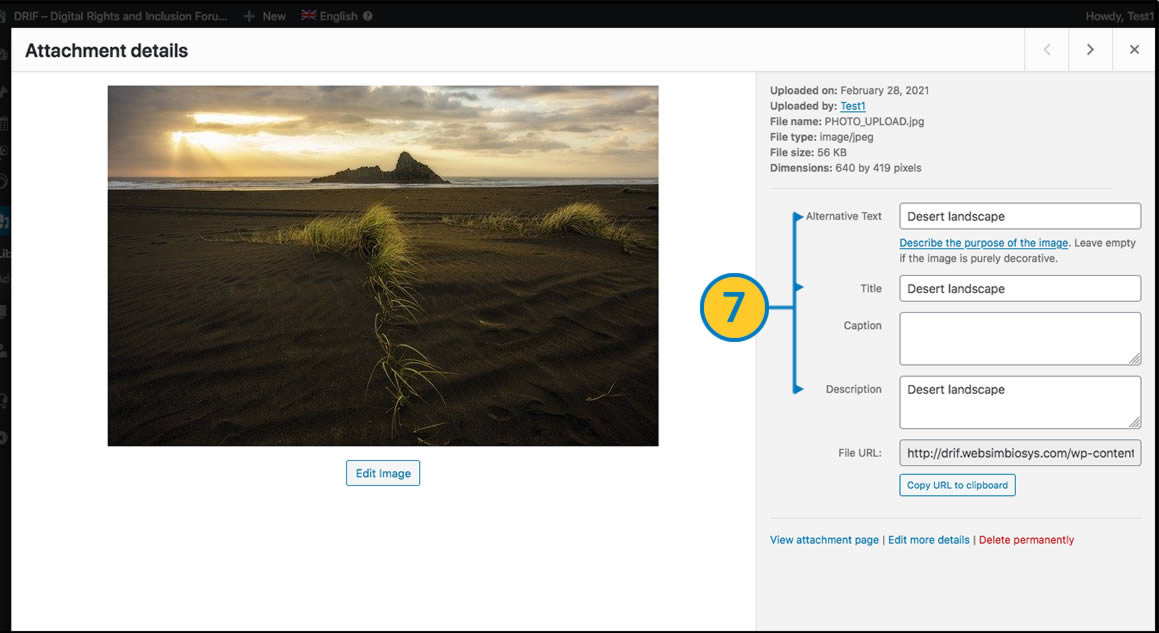Click the Description box resize handle

tap(1135, 423)
